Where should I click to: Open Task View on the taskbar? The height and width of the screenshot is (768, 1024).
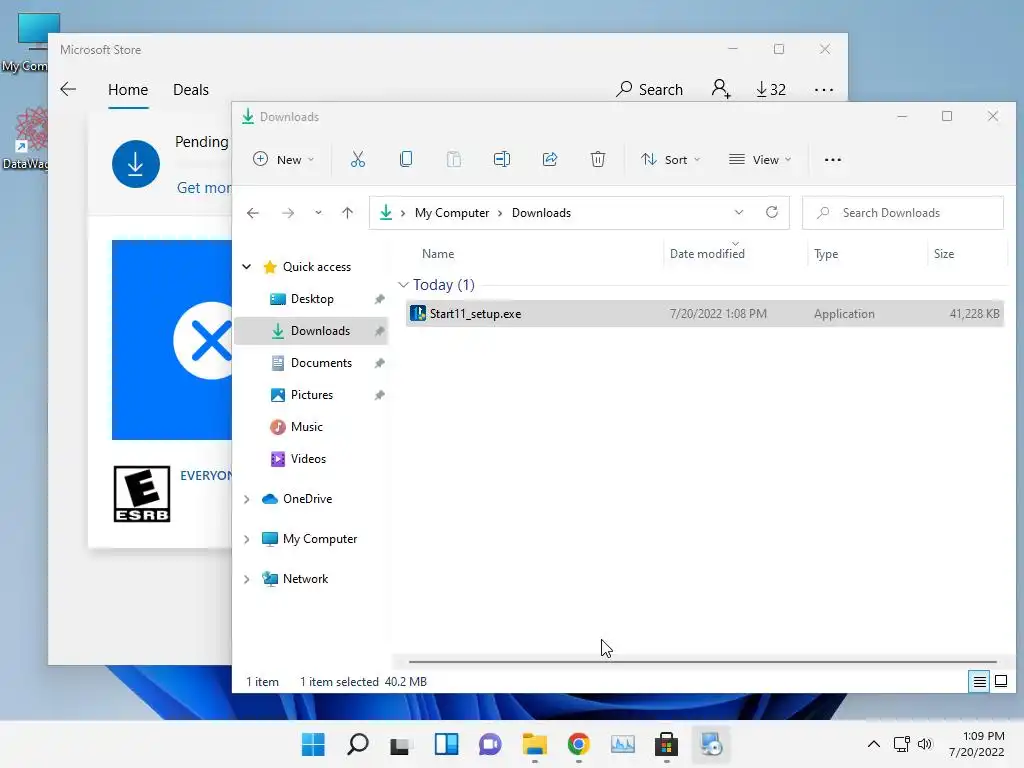tap(401, 745)
